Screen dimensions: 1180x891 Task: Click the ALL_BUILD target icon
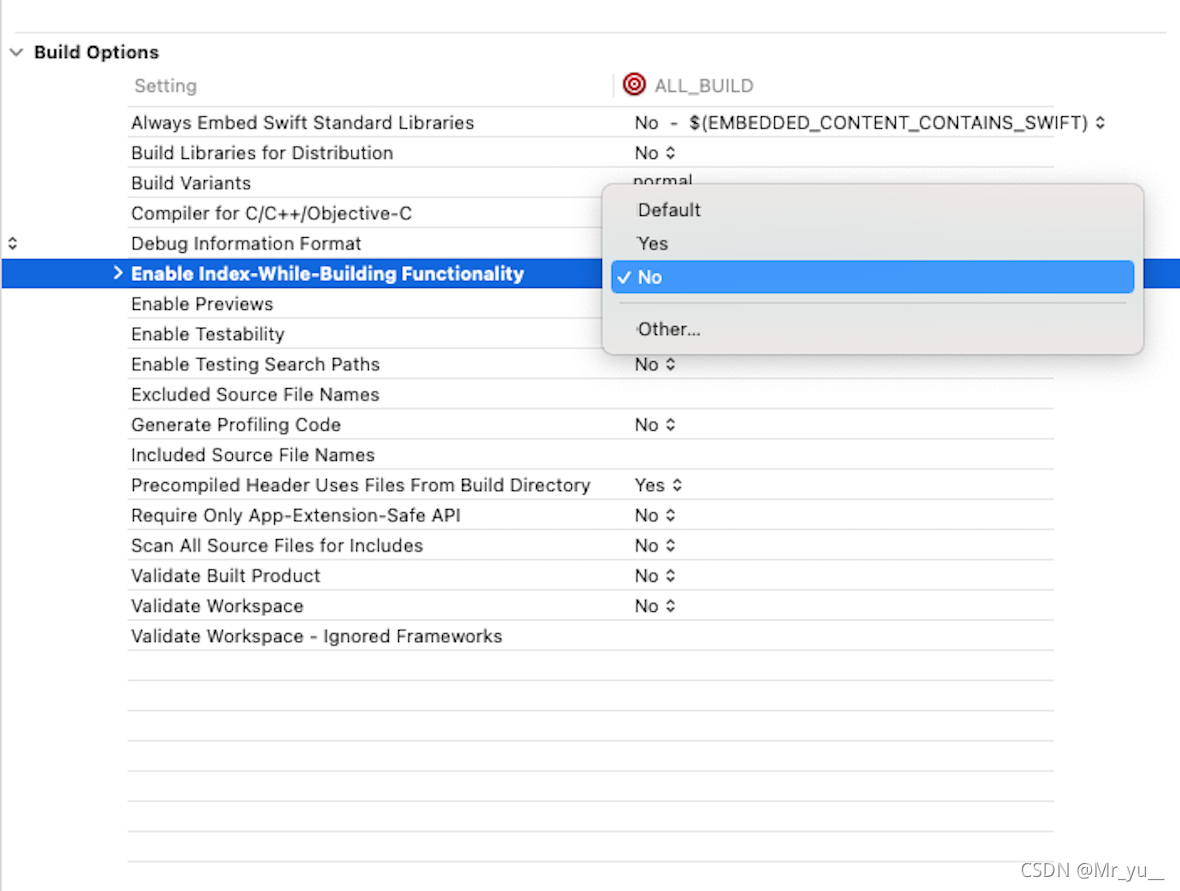(x=634, y=84)
